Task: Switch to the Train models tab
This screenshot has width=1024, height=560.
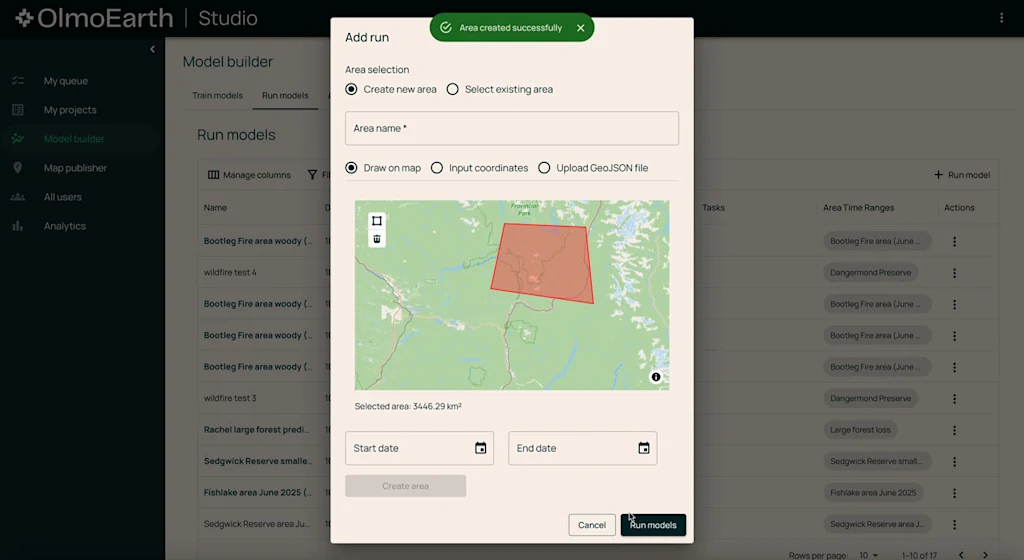Action: click(x=217, y=96)
